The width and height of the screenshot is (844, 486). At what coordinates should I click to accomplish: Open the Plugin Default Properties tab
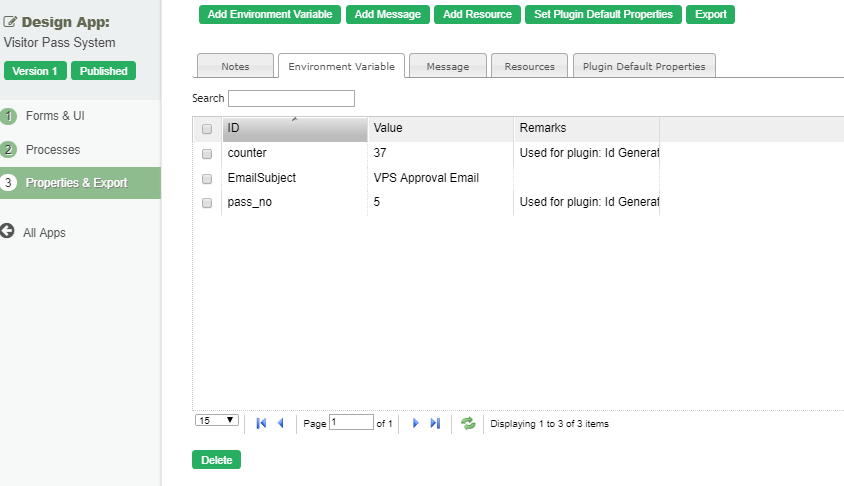644,66
